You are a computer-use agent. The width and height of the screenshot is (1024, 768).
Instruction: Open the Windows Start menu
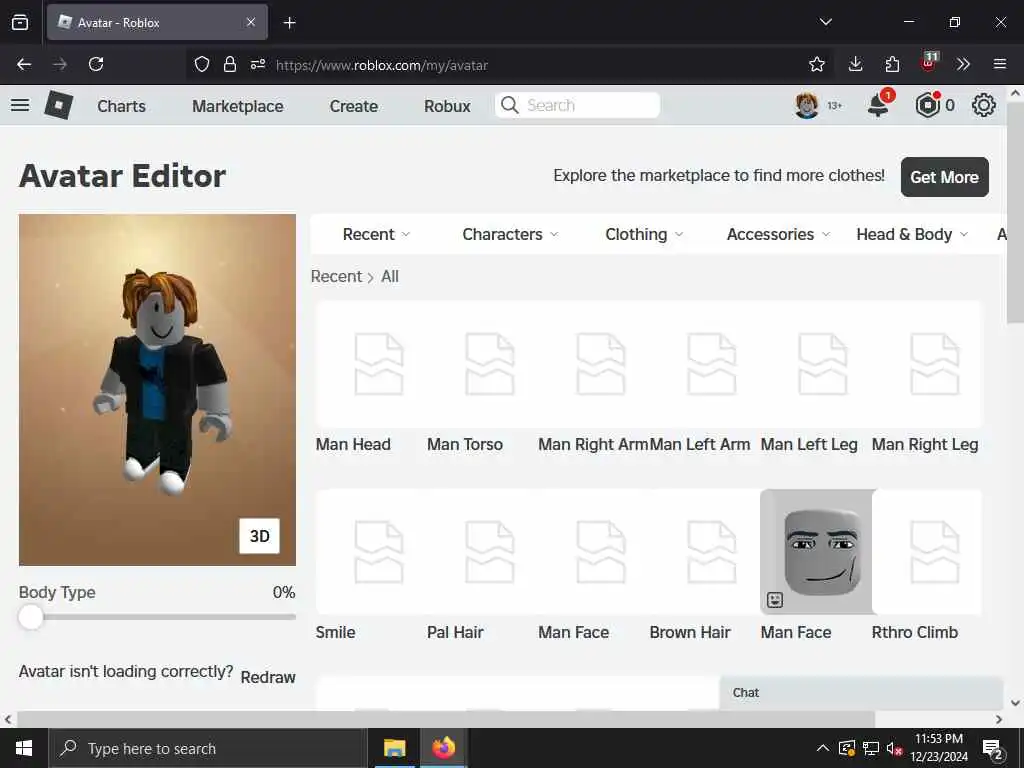pos(24,748)
